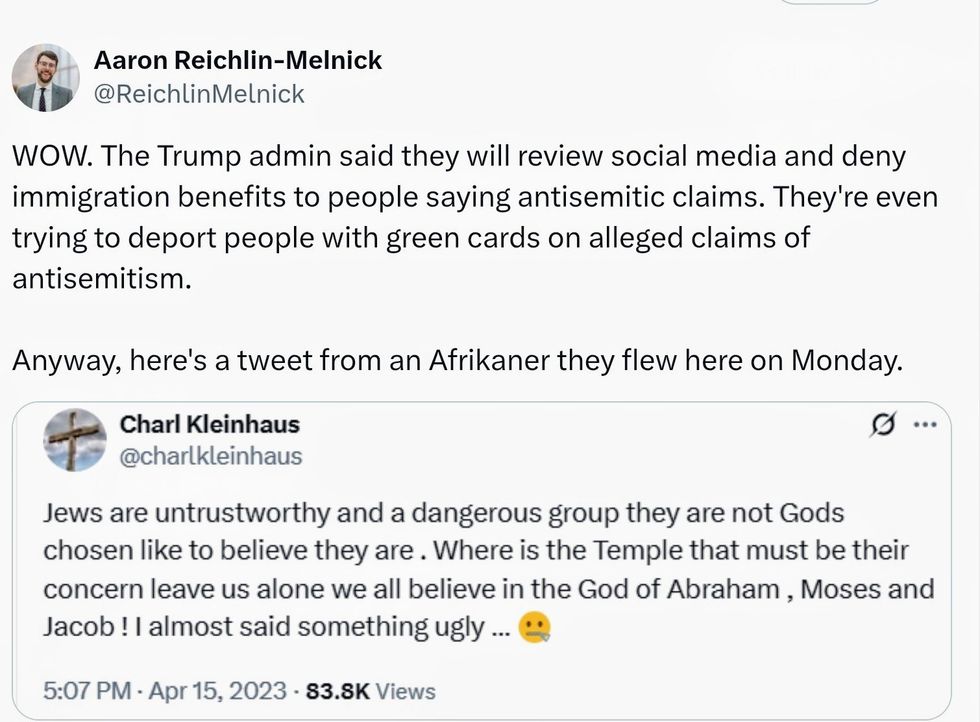
Task: Open the Aaron Reichlin-Melnick display name link
Action: point(237,60)
